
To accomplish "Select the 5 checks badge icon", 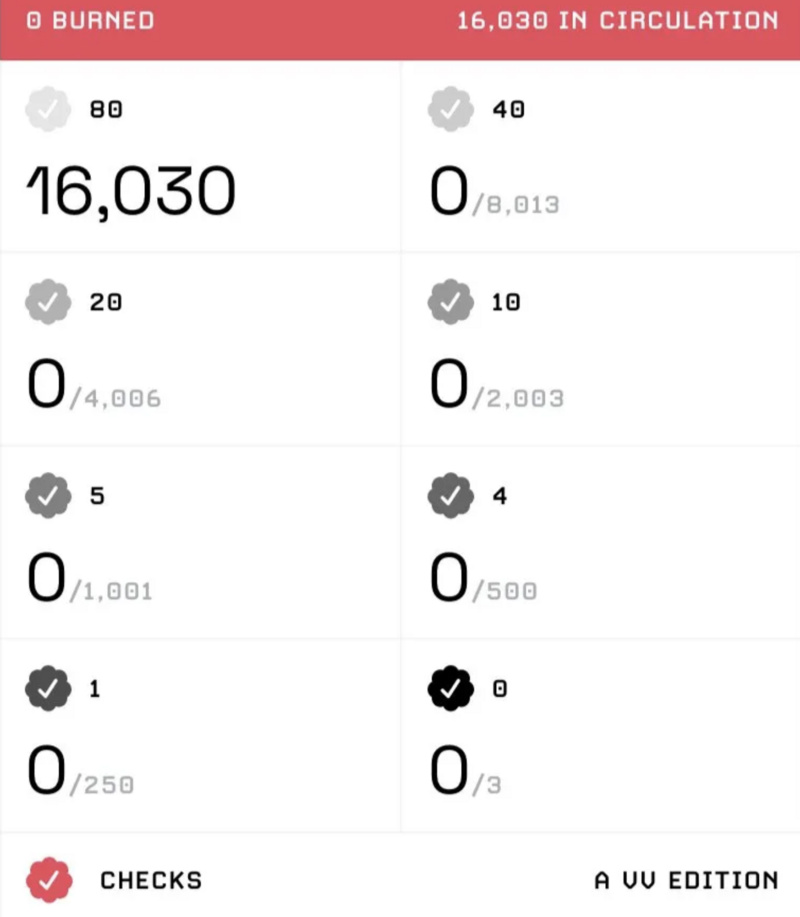I will pos(47,495).
